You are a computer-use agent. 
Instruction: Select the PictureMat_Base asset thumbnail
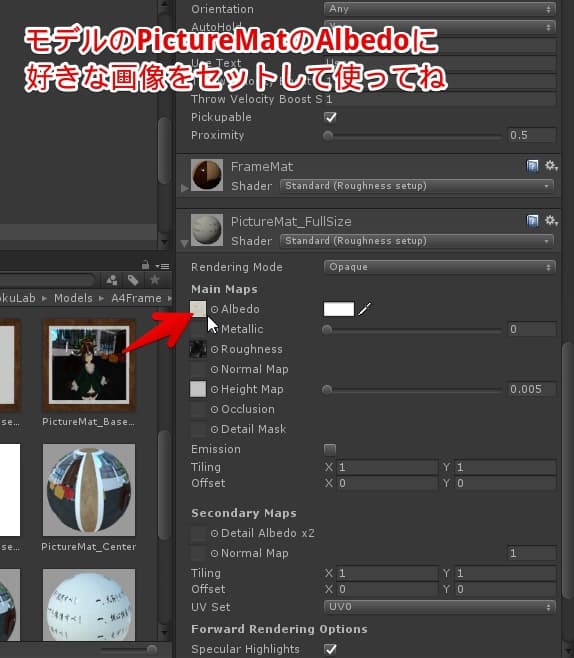click(89, 365)
